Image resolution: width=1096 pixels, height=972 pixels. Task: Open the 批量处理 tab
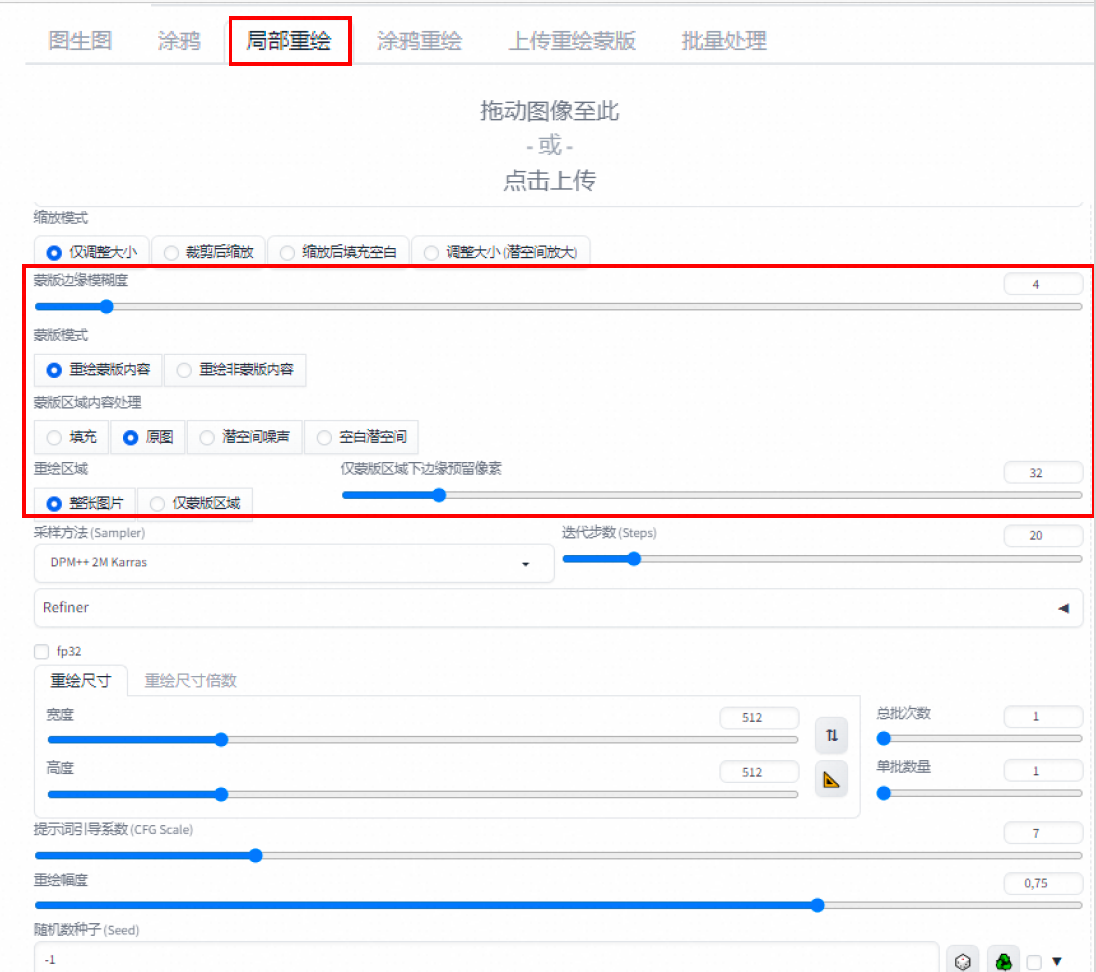click(x=723, y=41)
